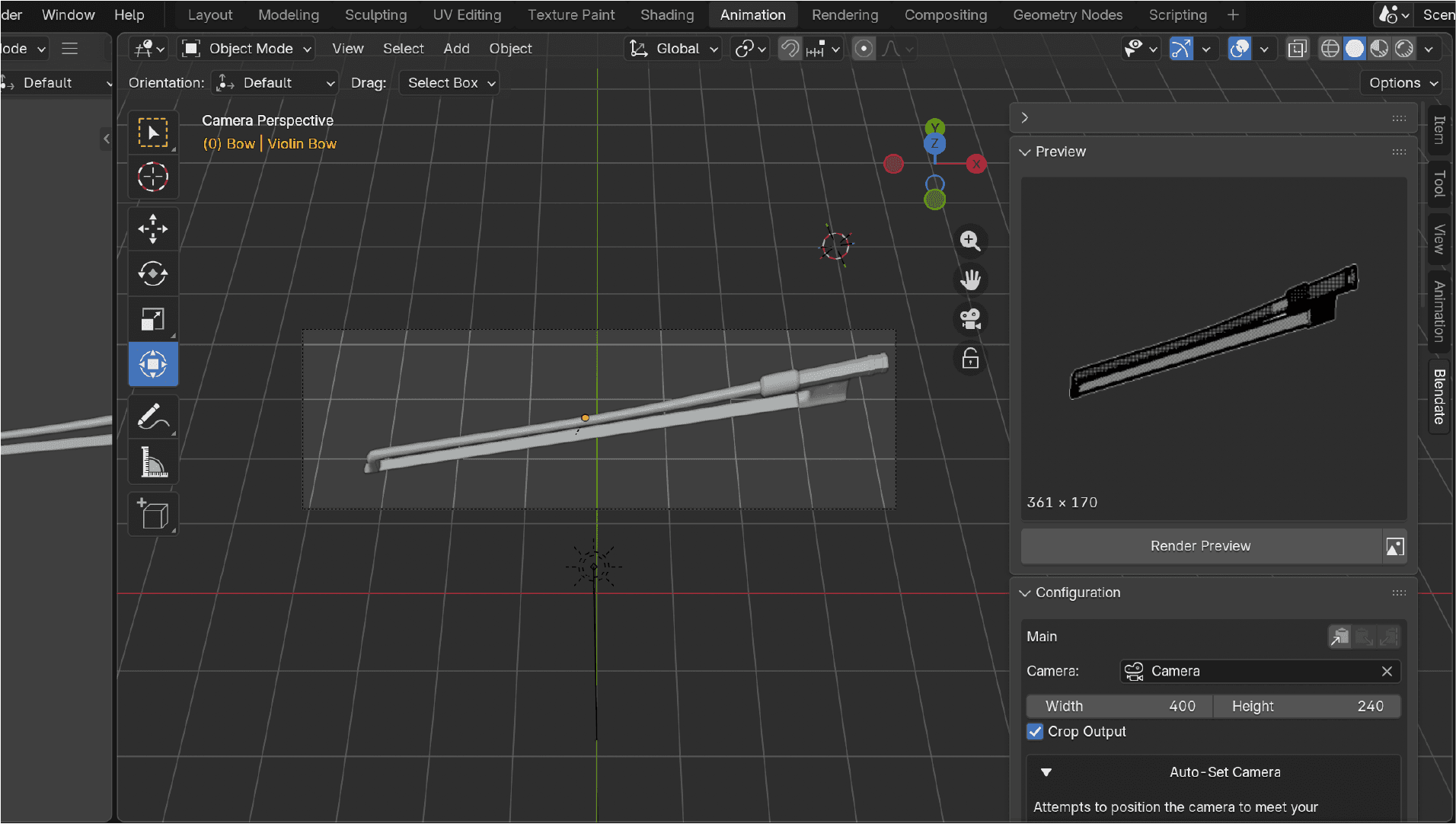Switch to material preview shading
The height and width of the screenshot is (824, 1456).
(x=1379, y=49)
